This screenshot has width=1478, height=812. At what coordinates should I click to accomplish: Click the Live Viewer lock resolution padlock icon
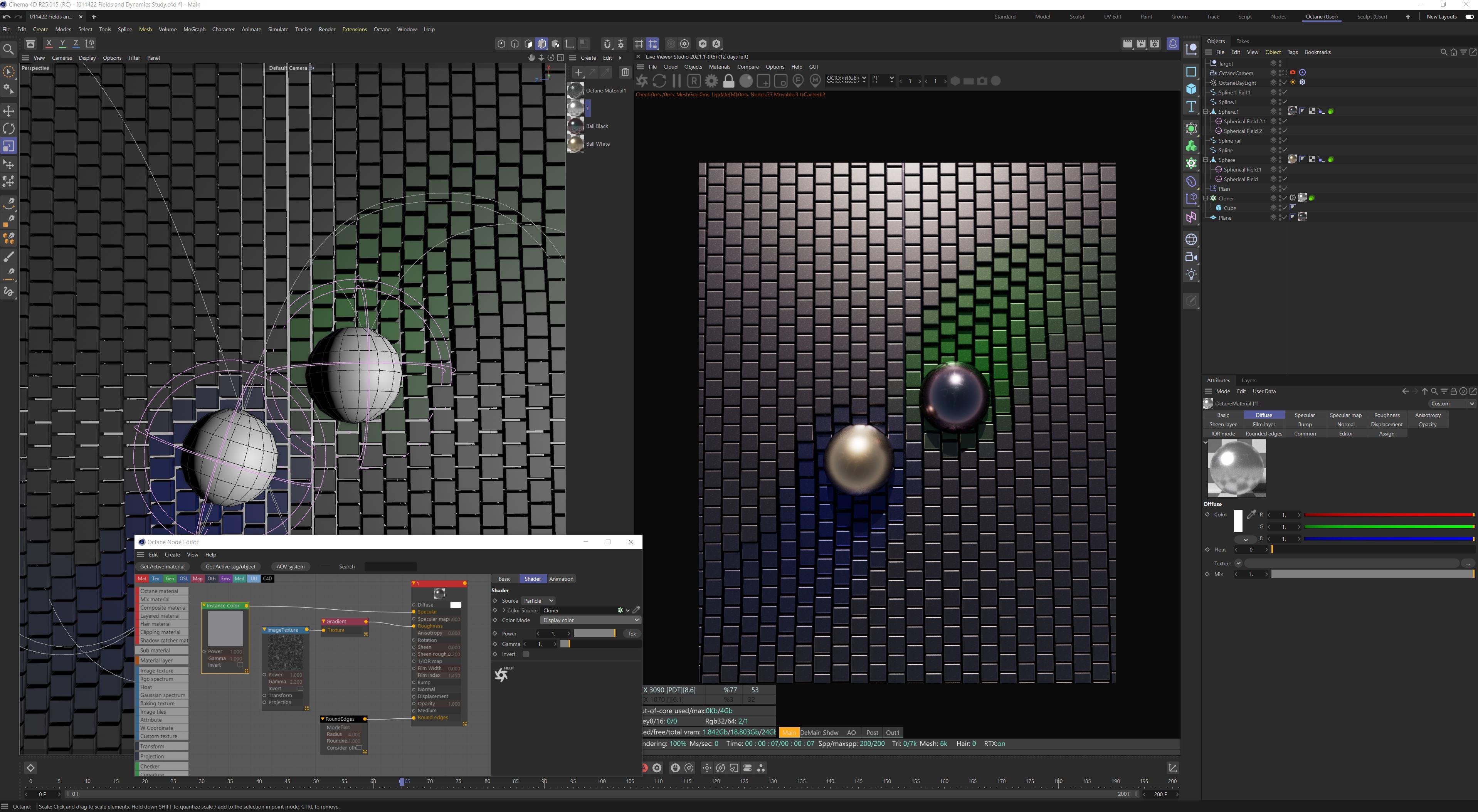(x=729, y=81)
